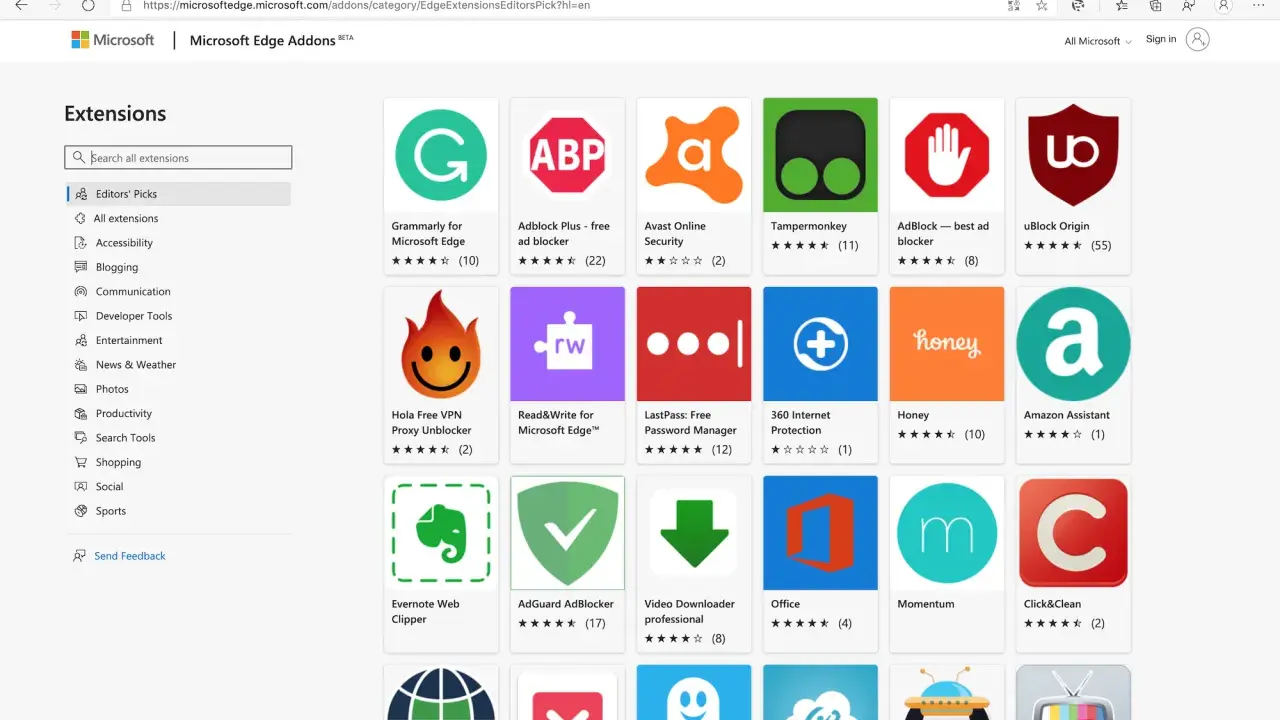
Task: Click the Send Feedback link
Action: [130, 556]
